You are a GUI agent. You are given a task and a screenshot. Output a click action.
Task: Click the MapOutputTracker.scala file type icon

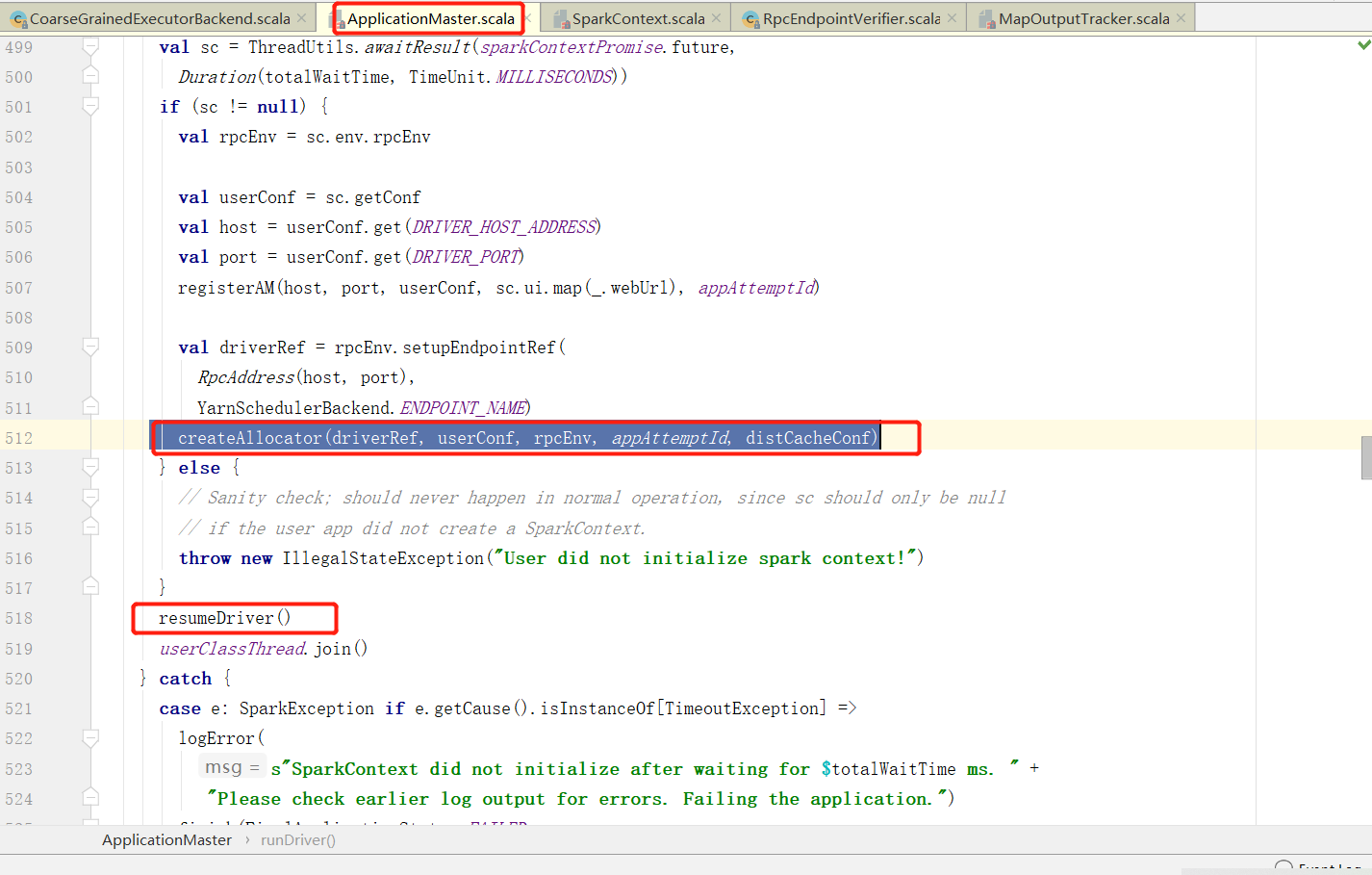[987, 19]
